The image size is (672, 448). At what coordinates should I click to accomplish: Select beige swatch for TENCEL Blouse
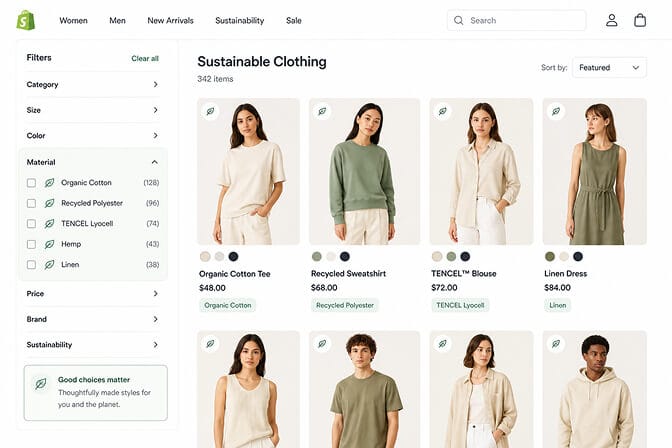point(437,256)
